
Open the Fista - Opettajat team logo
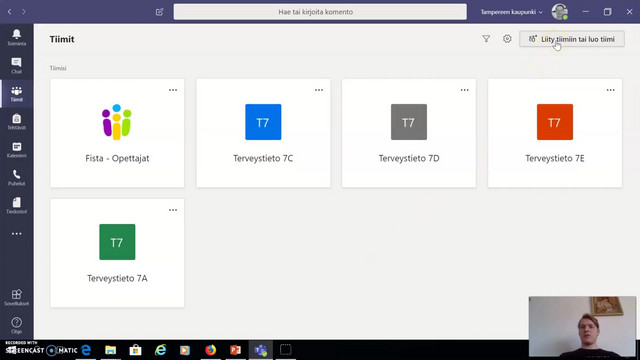(x=117, y=122)
